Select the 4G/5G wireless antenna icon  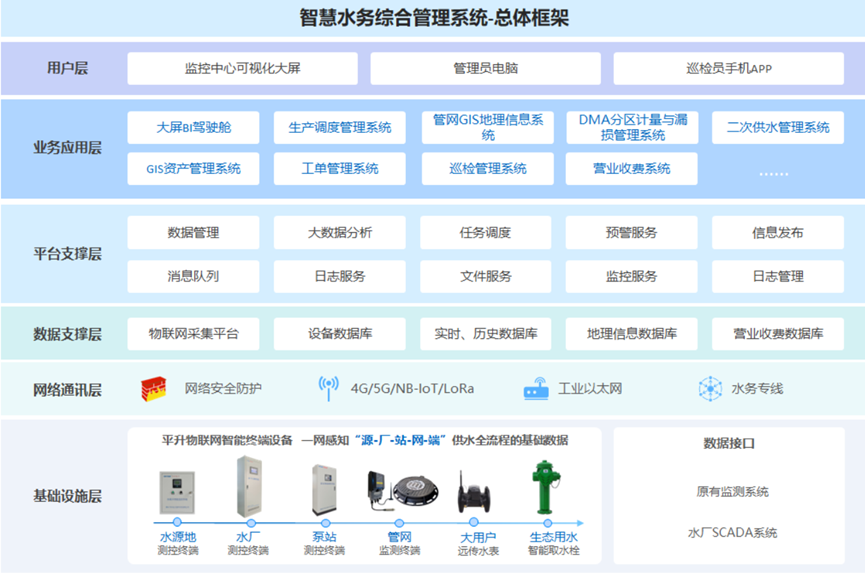point(328,388)
